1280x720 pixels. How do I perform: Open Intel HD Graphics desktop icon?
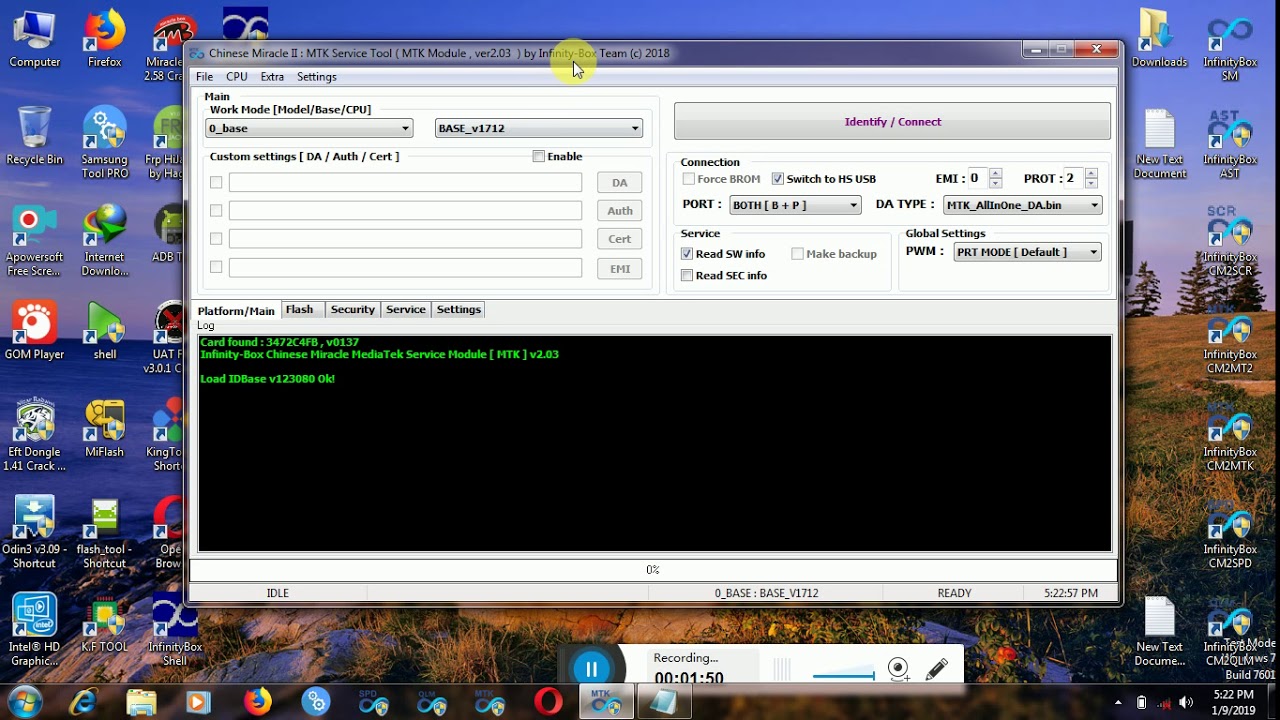click(x=35, y=630)
